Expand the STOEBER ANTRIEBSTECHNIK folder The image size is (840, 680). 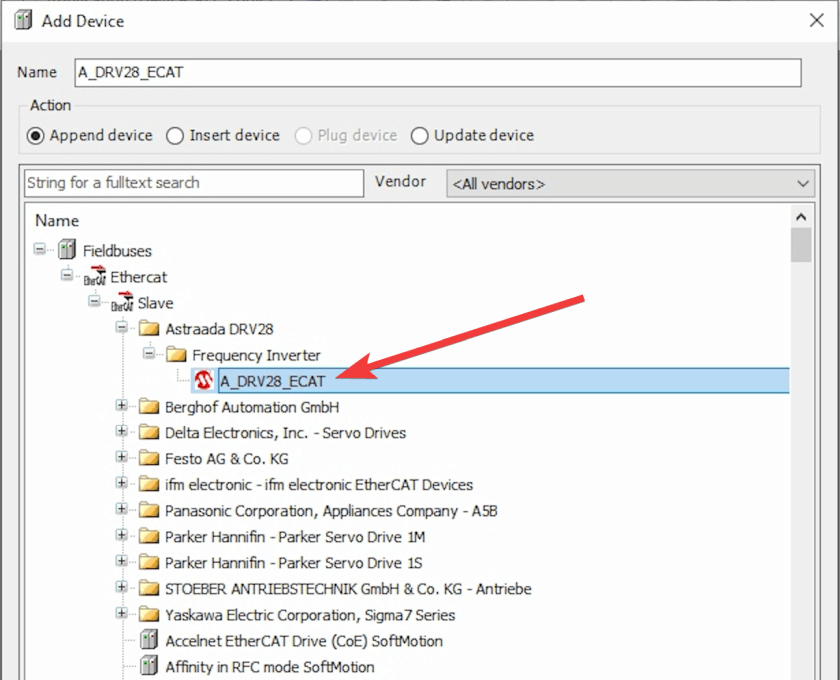[122, 587]
